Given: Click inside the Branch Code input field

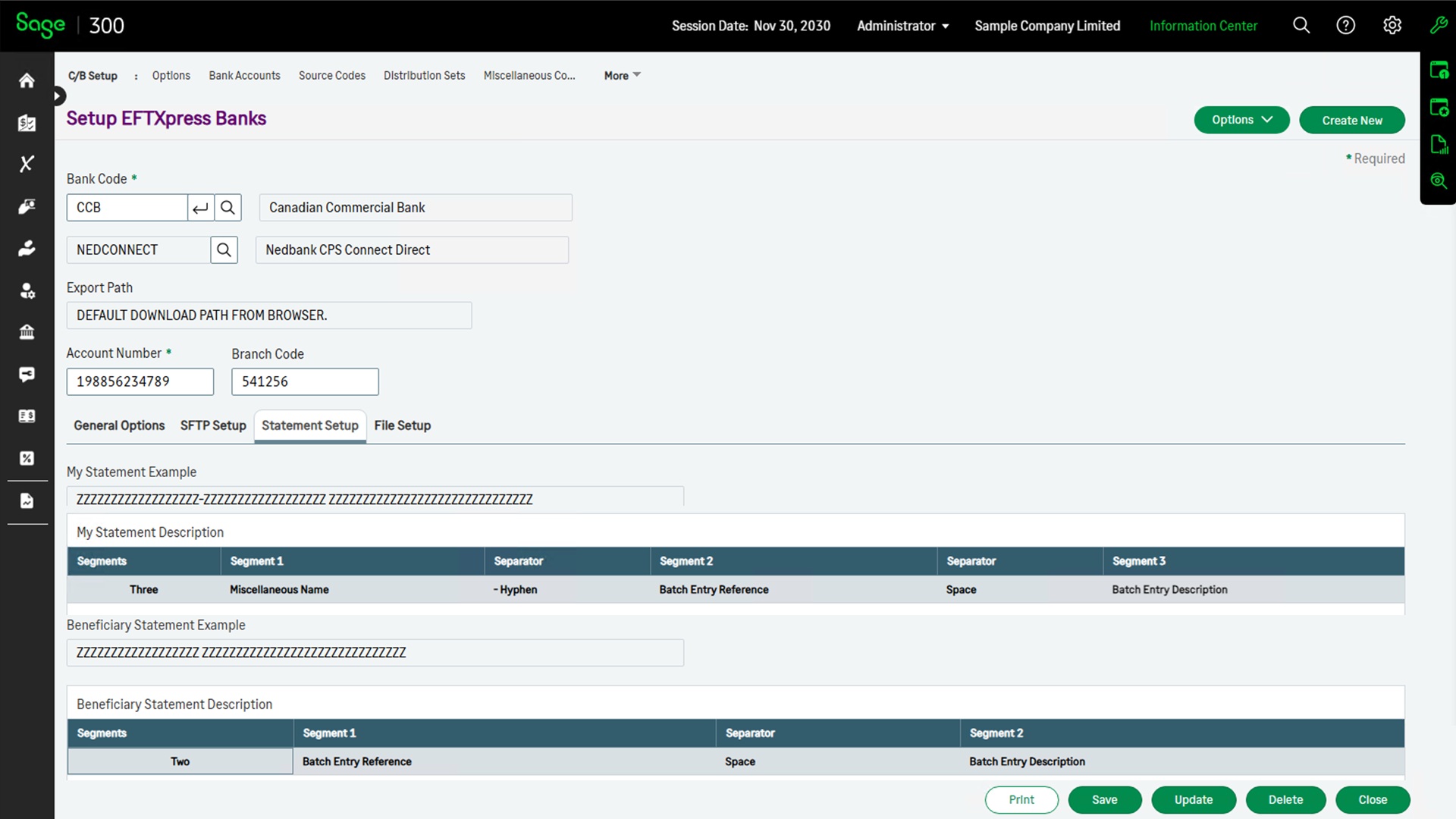Looking at the screenshot, I should pos(305,381).
